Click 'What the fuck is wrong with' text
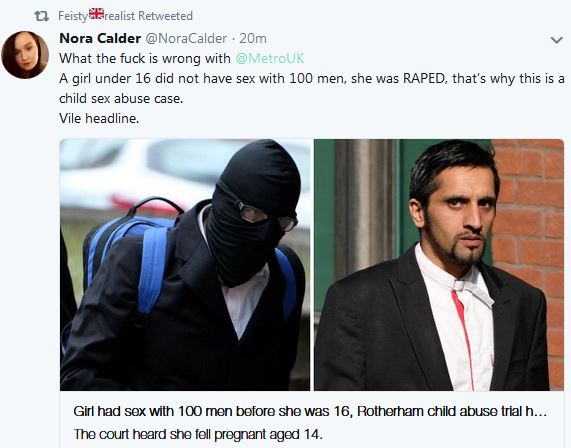The image size is (571, 448). pyautogui.click(x=145, y=58)
